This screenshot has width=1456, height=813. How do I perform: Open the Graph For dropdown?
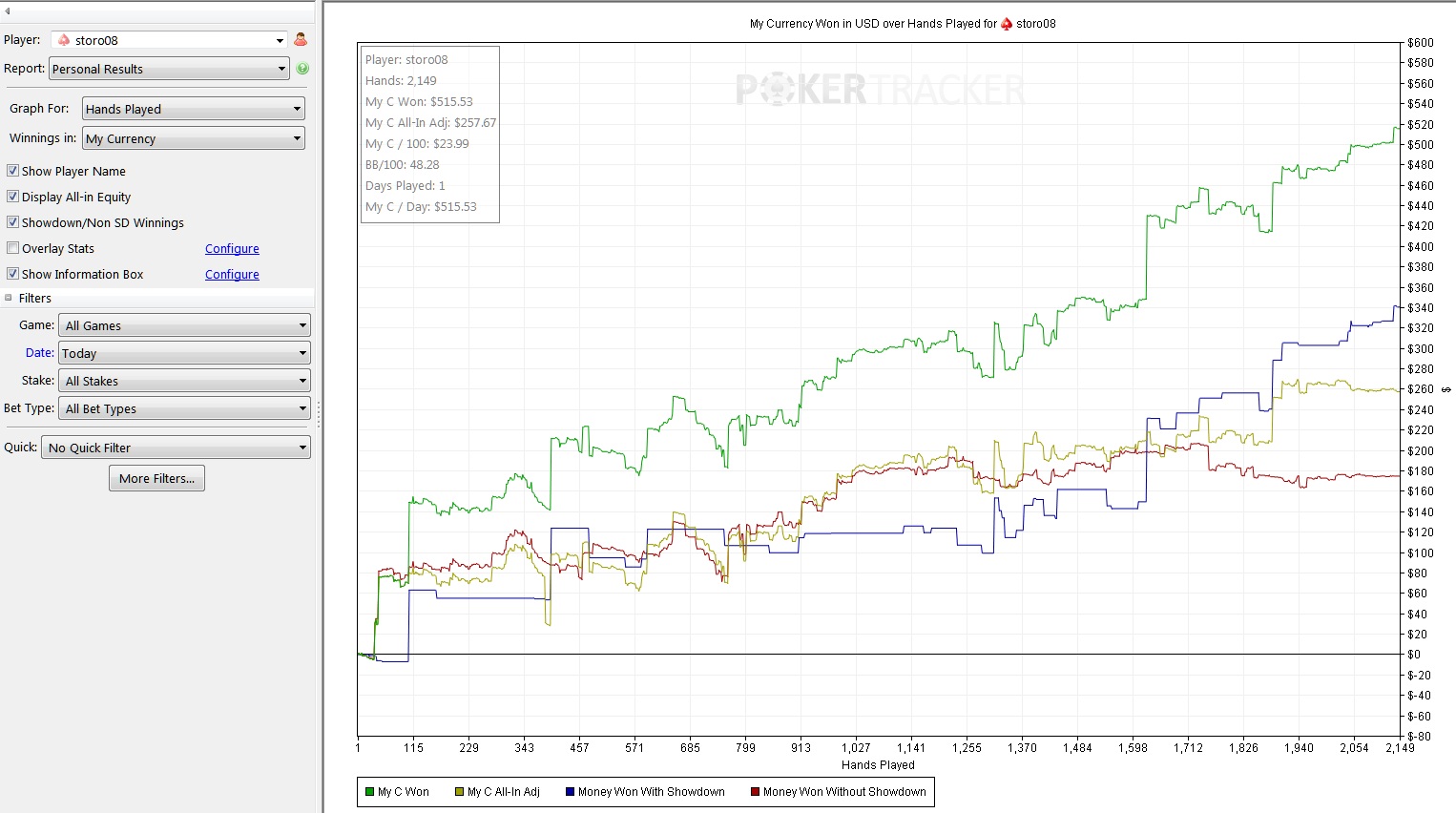194,109
